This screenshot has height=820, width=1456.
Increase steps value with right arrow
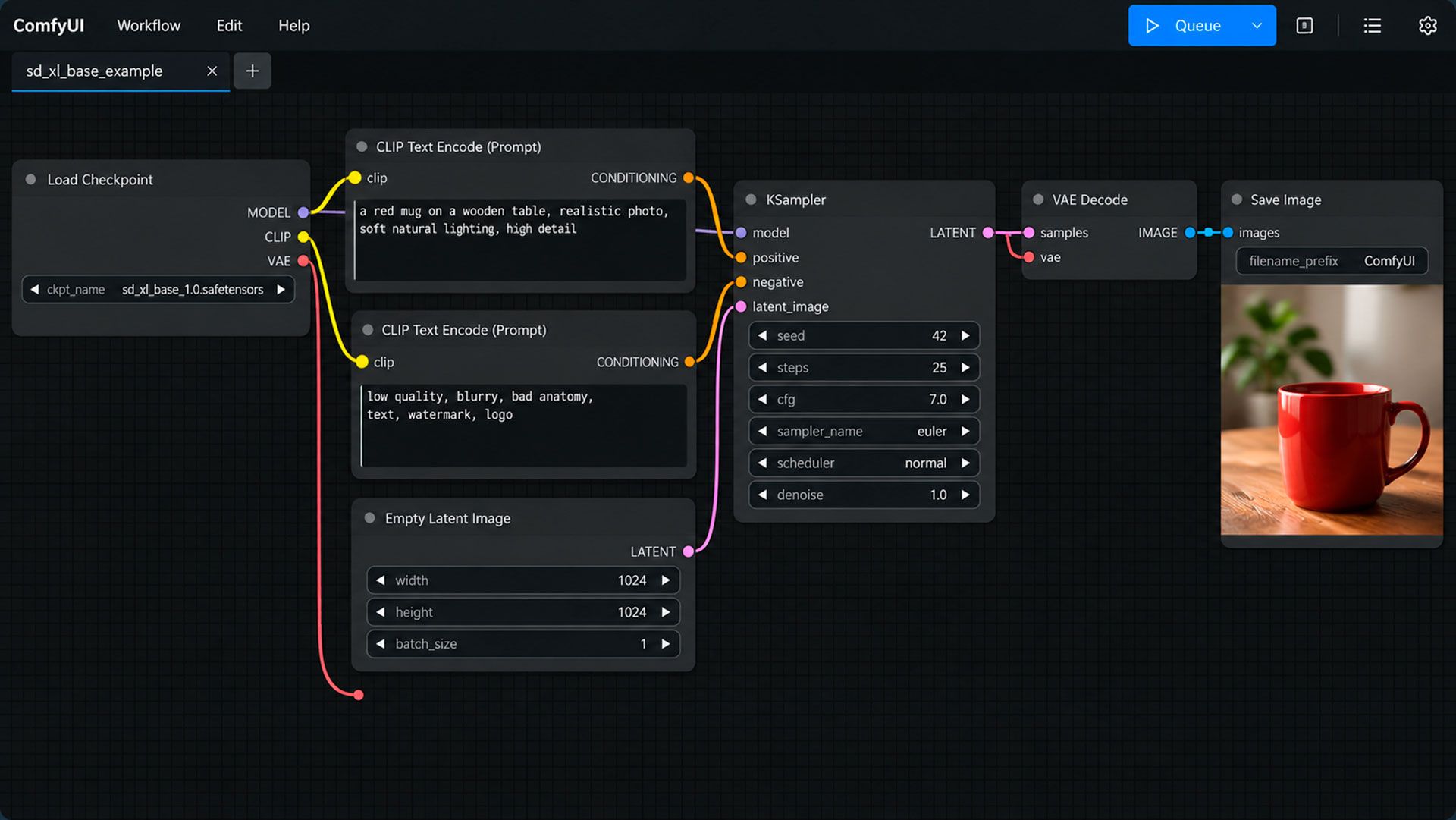pyautogui.click(x=965, y=367)
